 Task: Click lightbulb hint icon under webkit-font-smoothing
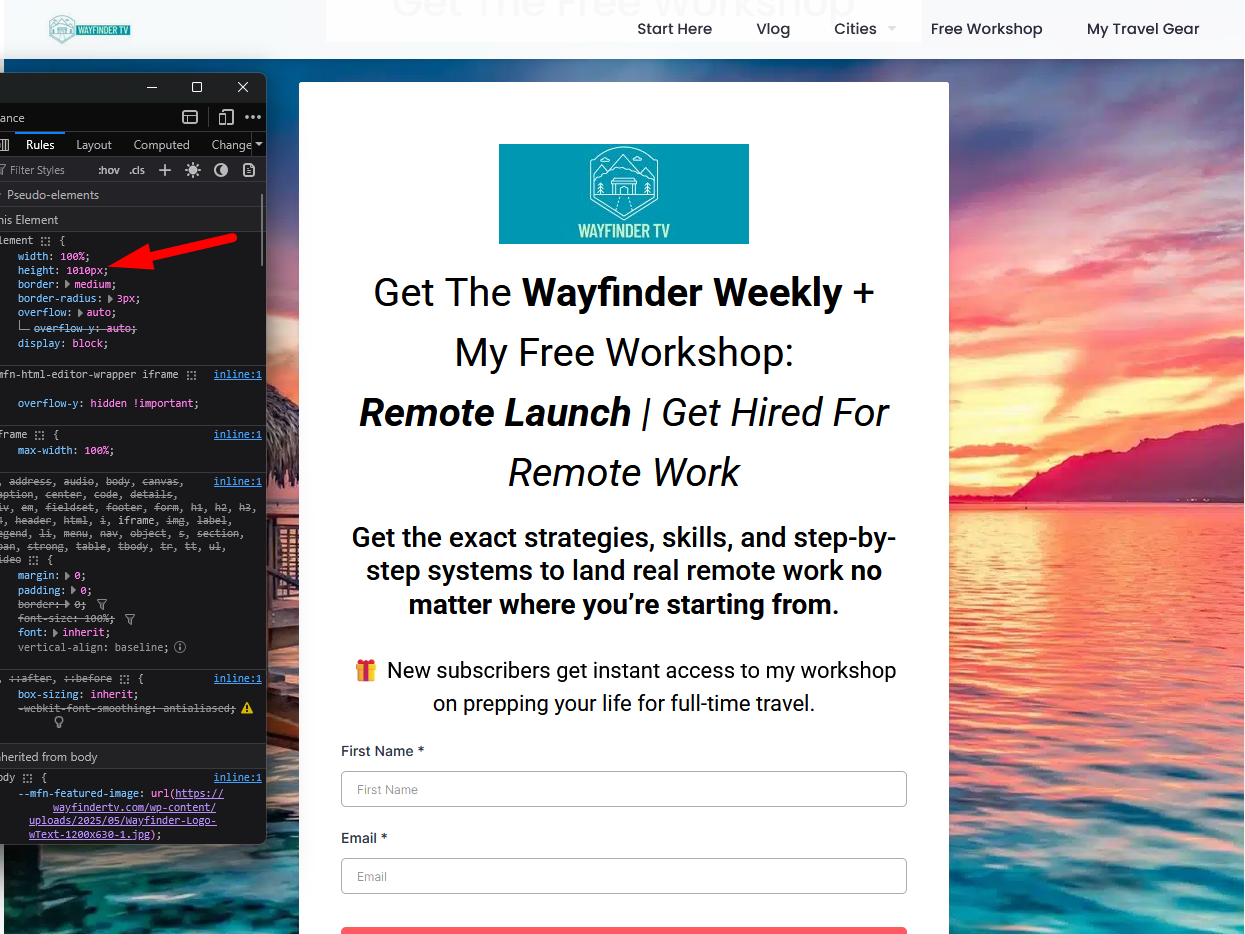(x=58, y=722)
